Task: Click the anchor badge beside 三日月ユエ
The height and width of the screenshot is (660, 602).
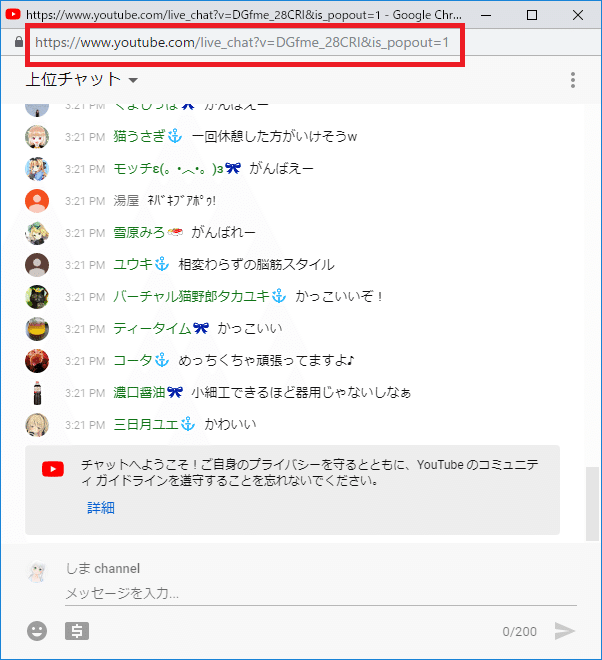Action: pyautogui.click(x=188, y=424)
